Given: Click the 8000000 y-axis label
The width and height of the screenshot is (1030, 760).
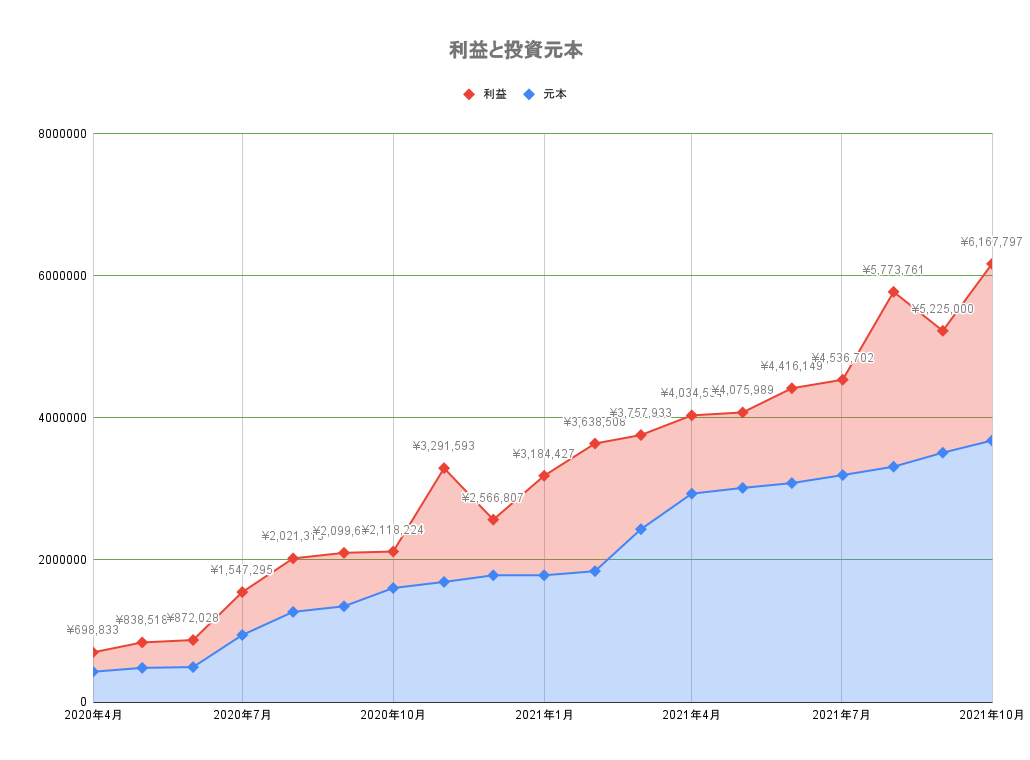Looking at the screenshot, I should [x=62, y=134].
